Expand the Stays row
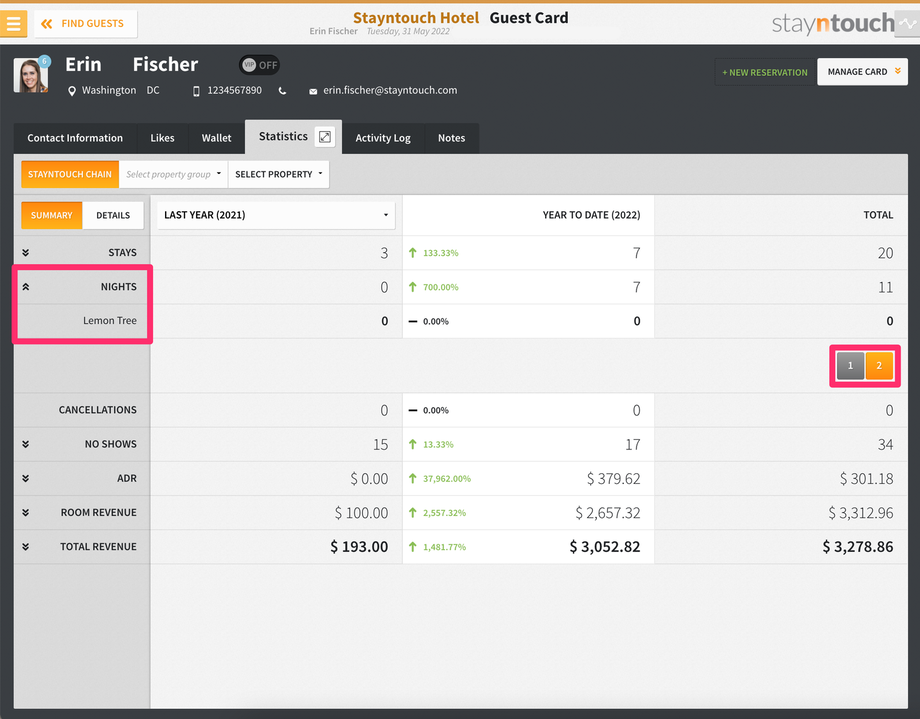Viewport: 920px width, 719px height. (26, 252)
